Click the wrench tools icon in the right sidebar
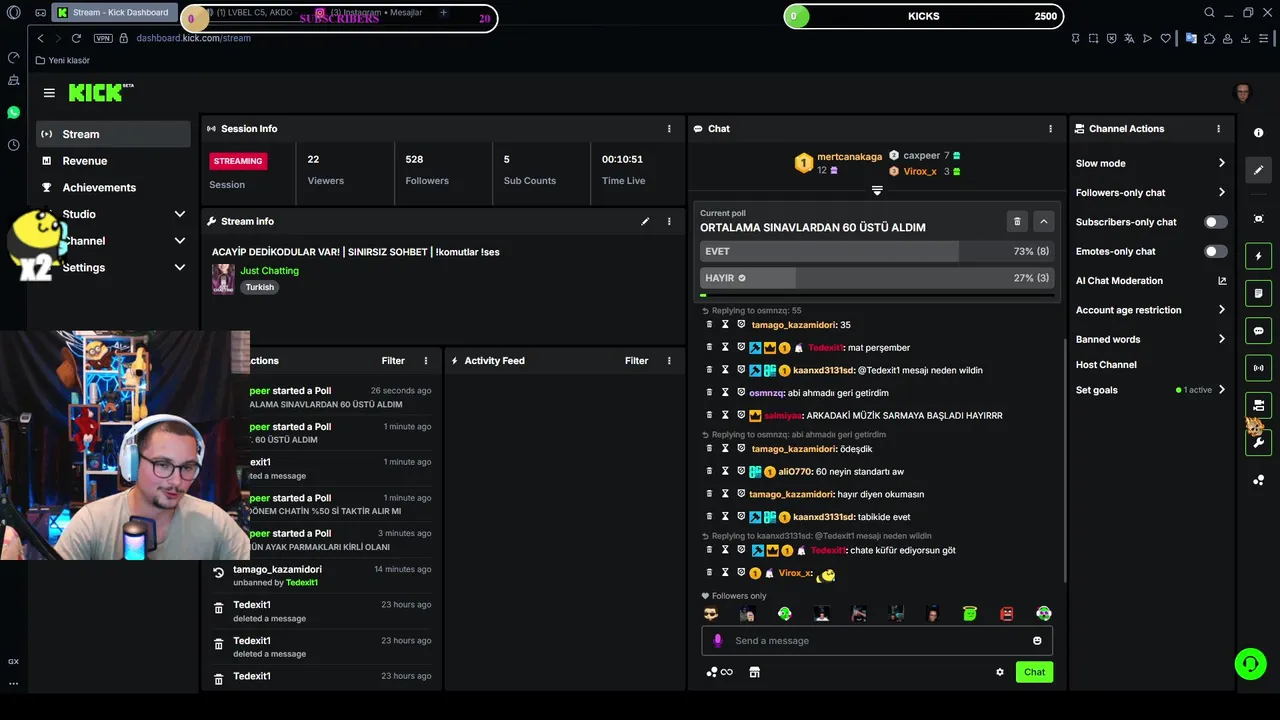Viewport: 1280px width, 720px height. pyautogui.click(x=1258, y=442)
